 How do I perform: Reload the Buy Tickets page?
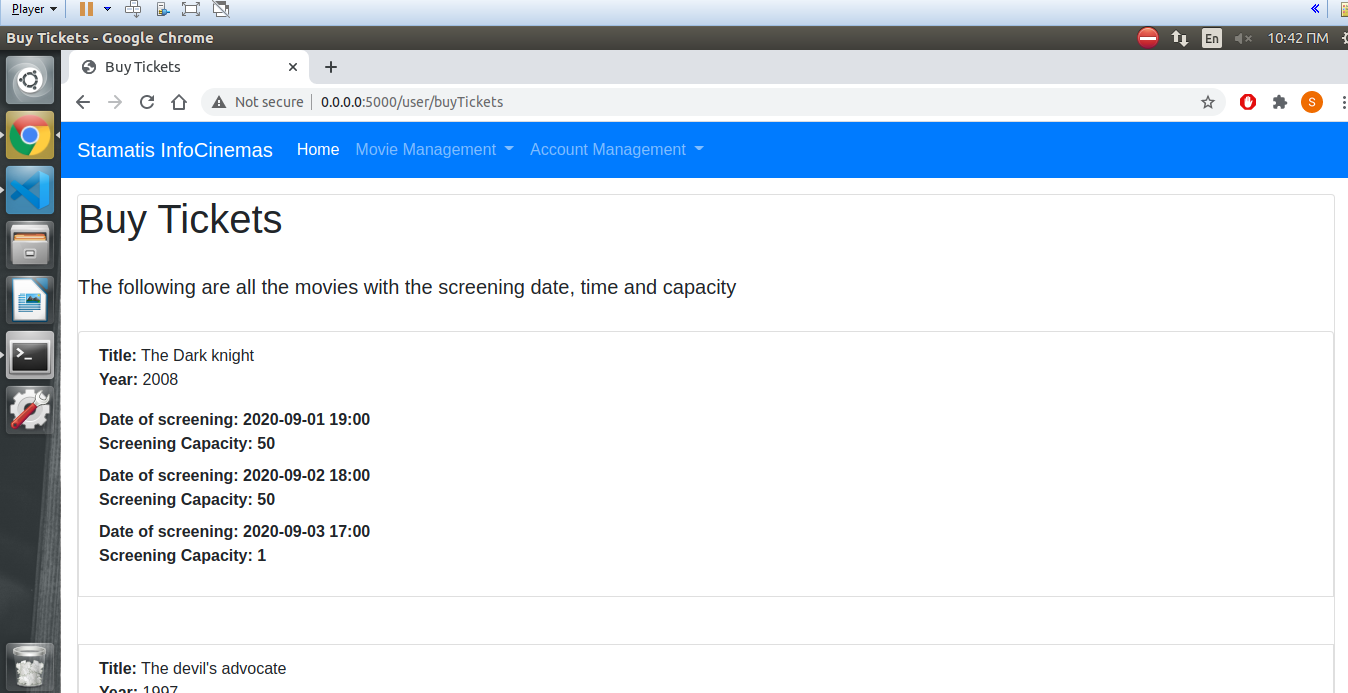pos(147,102)
